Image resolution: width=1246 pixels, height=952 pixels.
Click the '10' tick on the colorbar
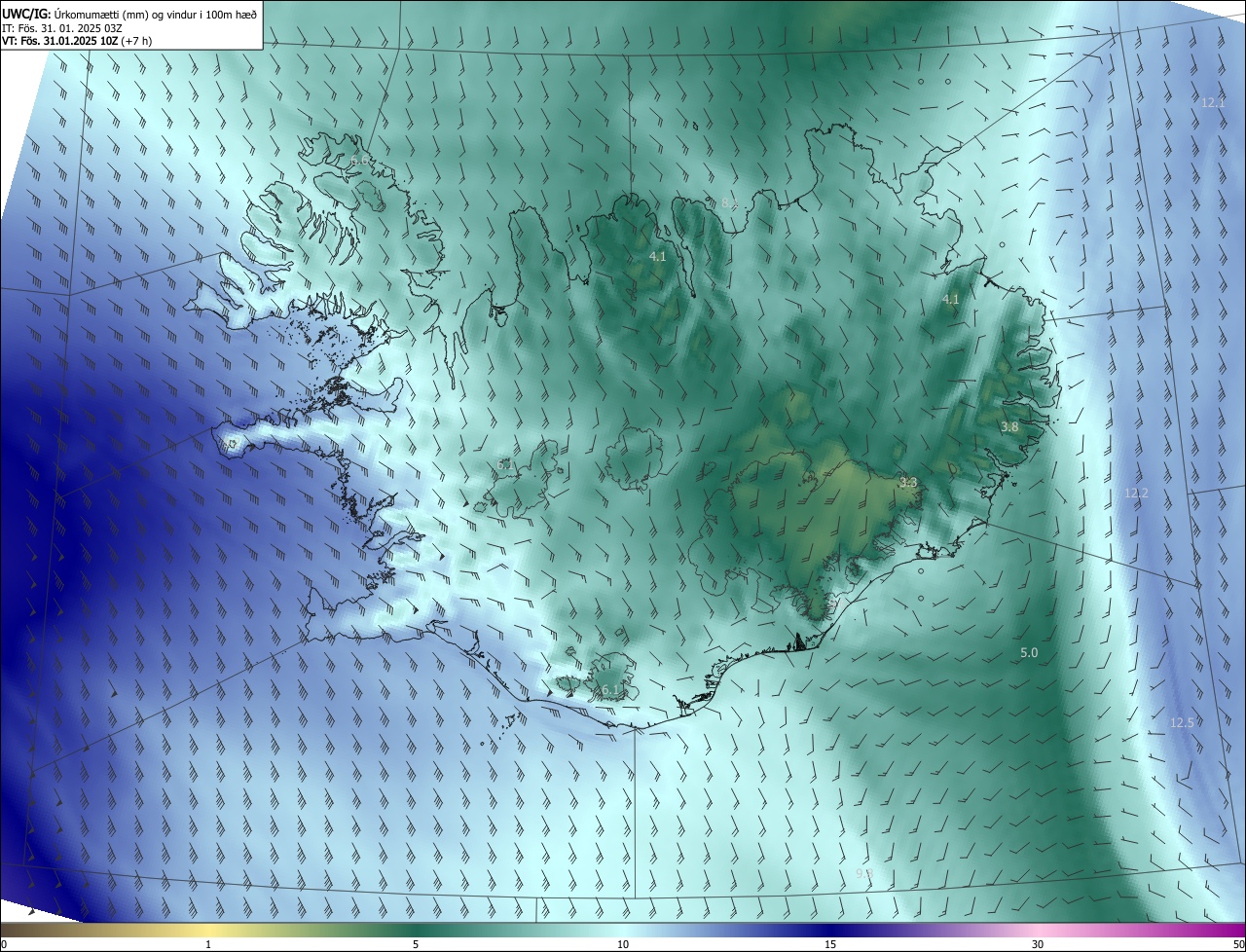623,944
